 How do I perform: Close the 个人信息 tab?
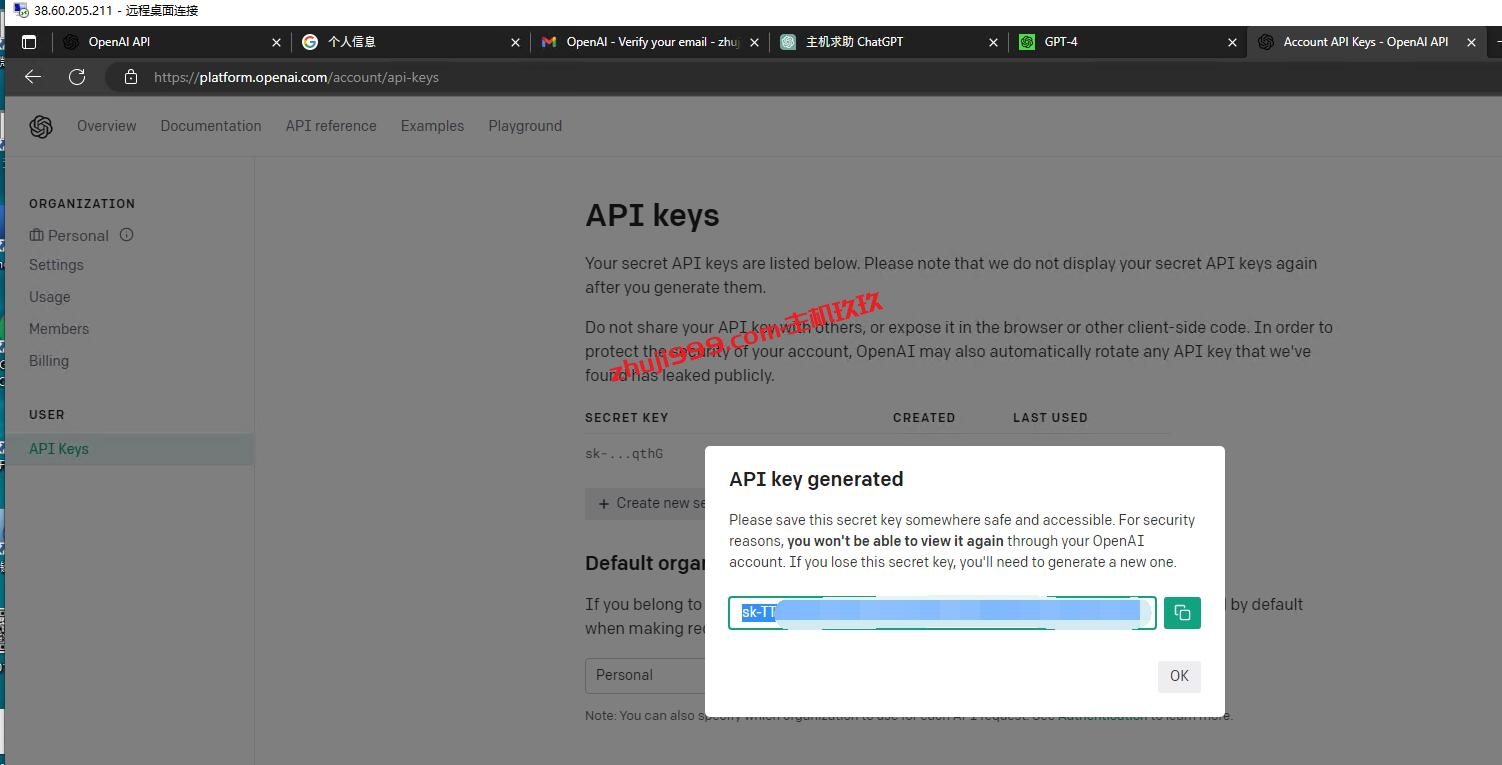click(x=516, y=42)
